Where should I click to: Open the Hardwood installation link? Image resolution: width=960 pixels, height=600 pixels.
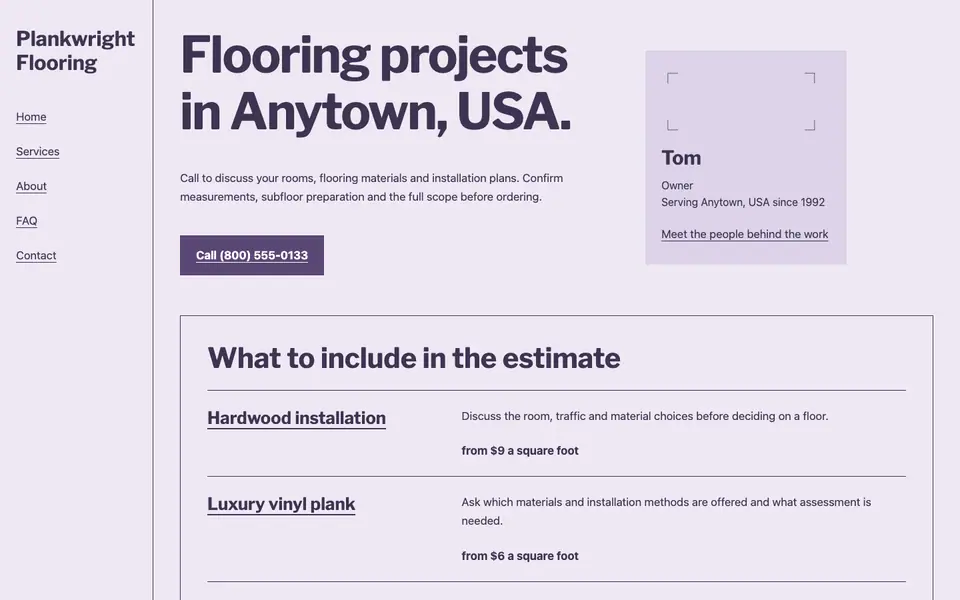[x=296, y=418]
